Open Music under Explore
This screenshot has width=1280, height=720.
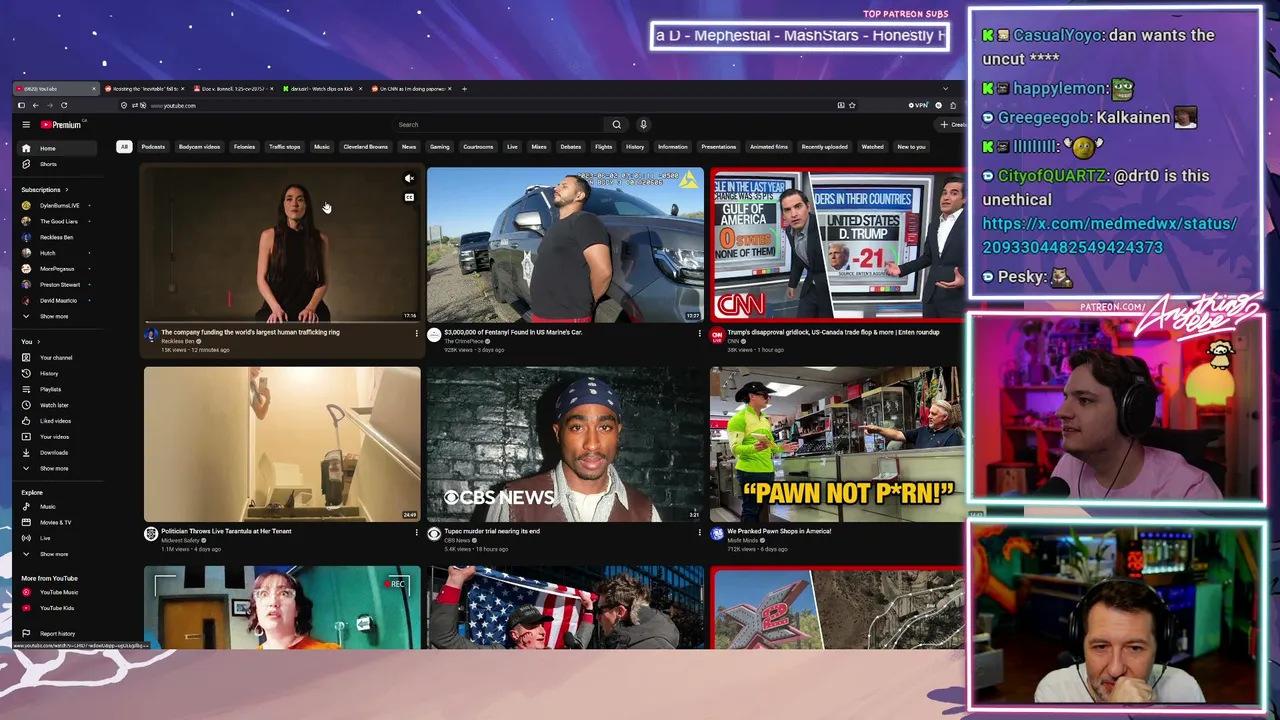56,507
